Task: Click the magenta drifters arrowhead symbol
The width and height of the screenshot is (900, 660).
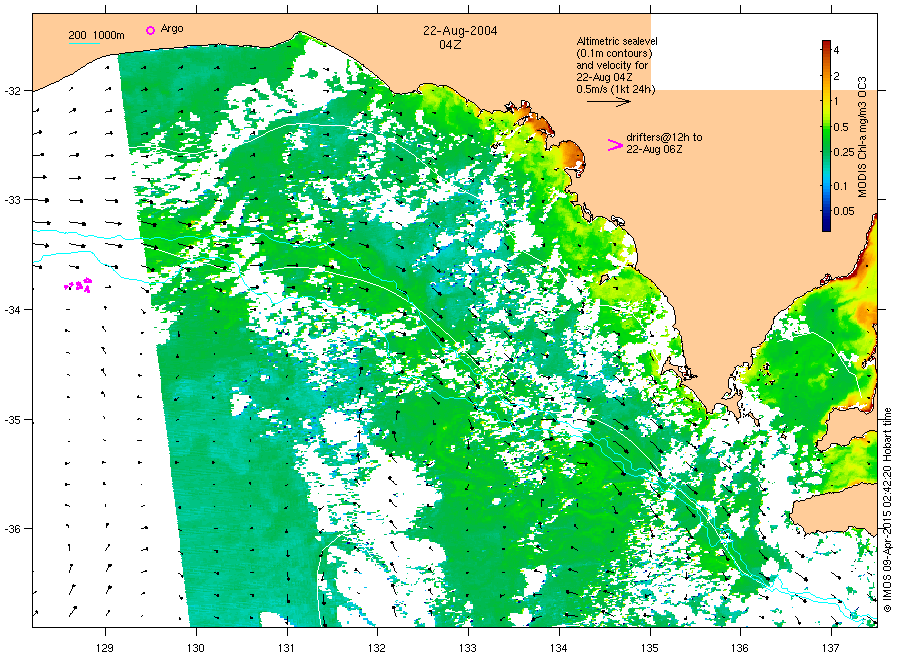Action: [x=615, y=145]
